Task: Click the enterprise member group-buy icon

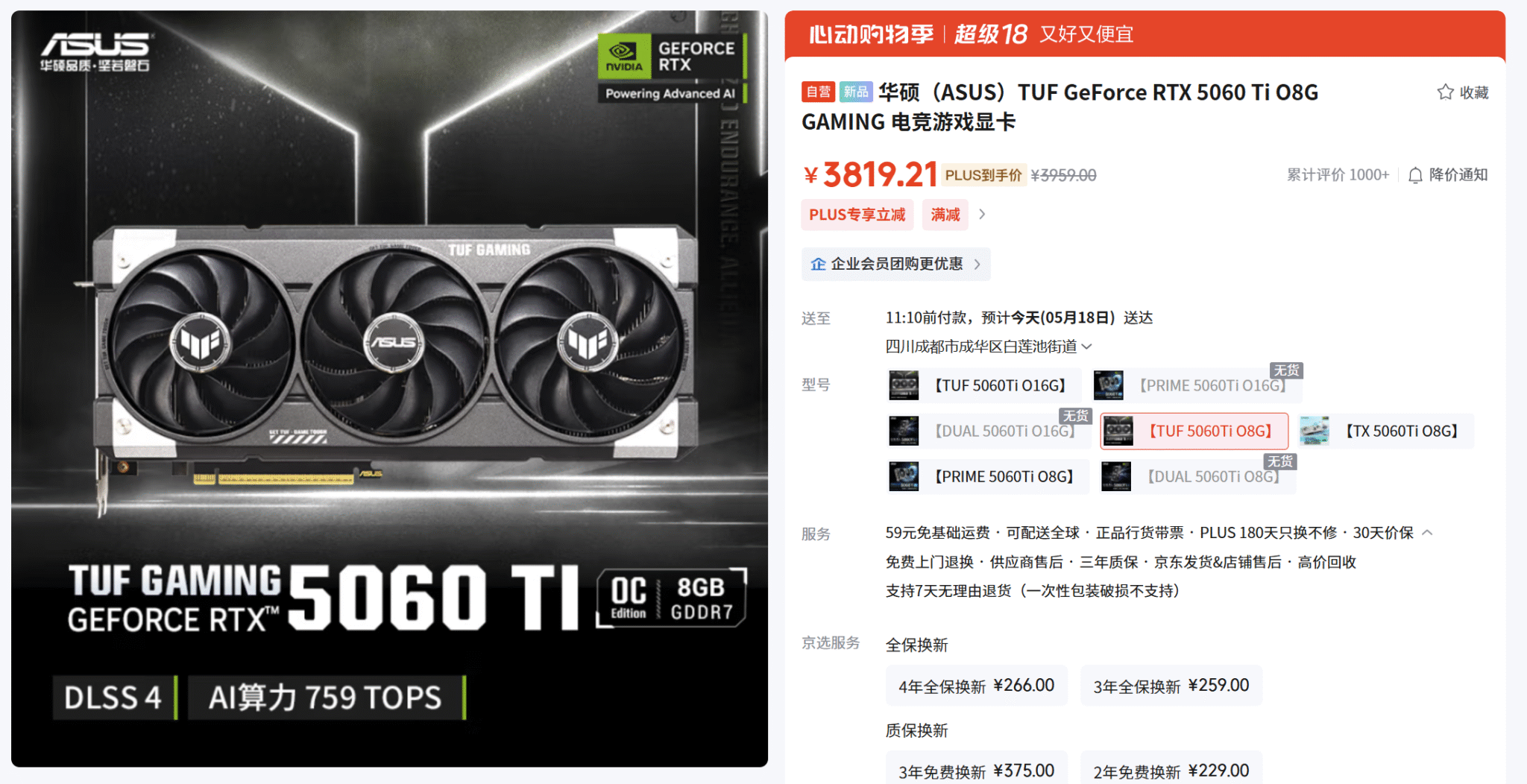Action: click(818, 264)
